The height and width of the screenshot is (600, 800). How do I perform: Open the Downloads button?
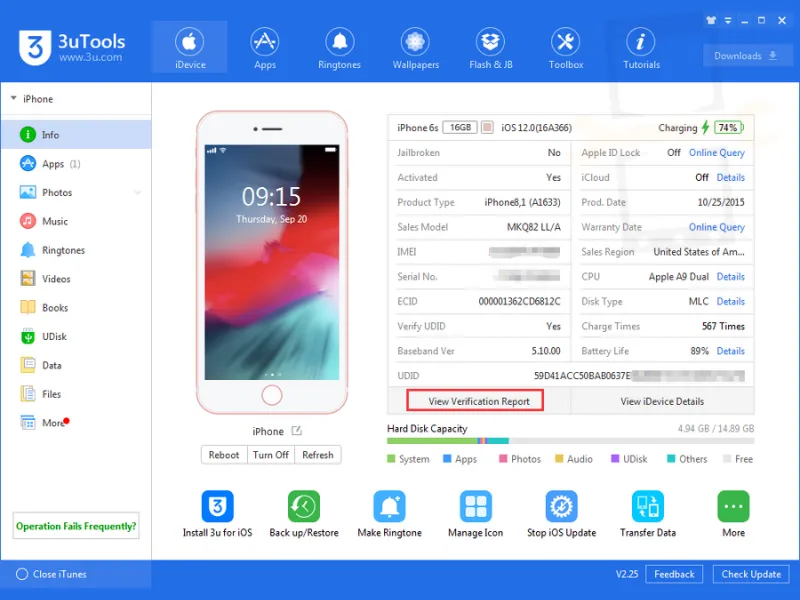tap(745, 56)
